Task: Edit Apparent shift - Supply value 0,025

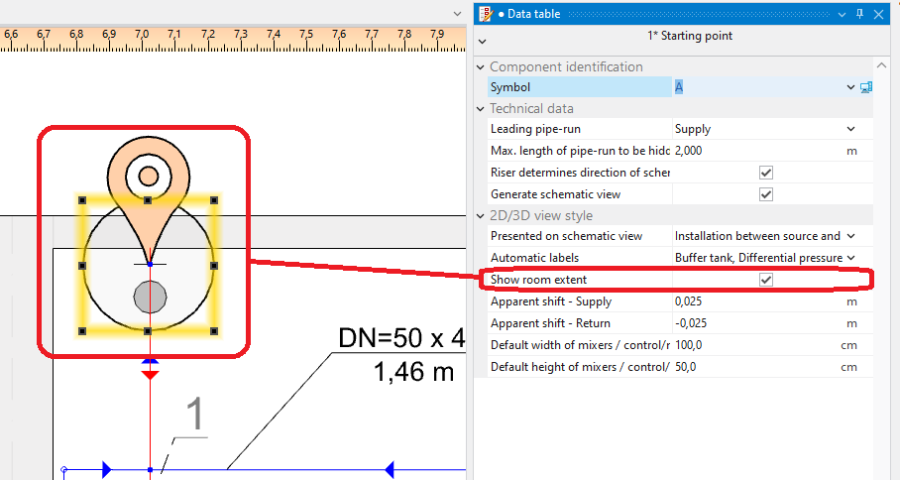Action: click(688, 301)
